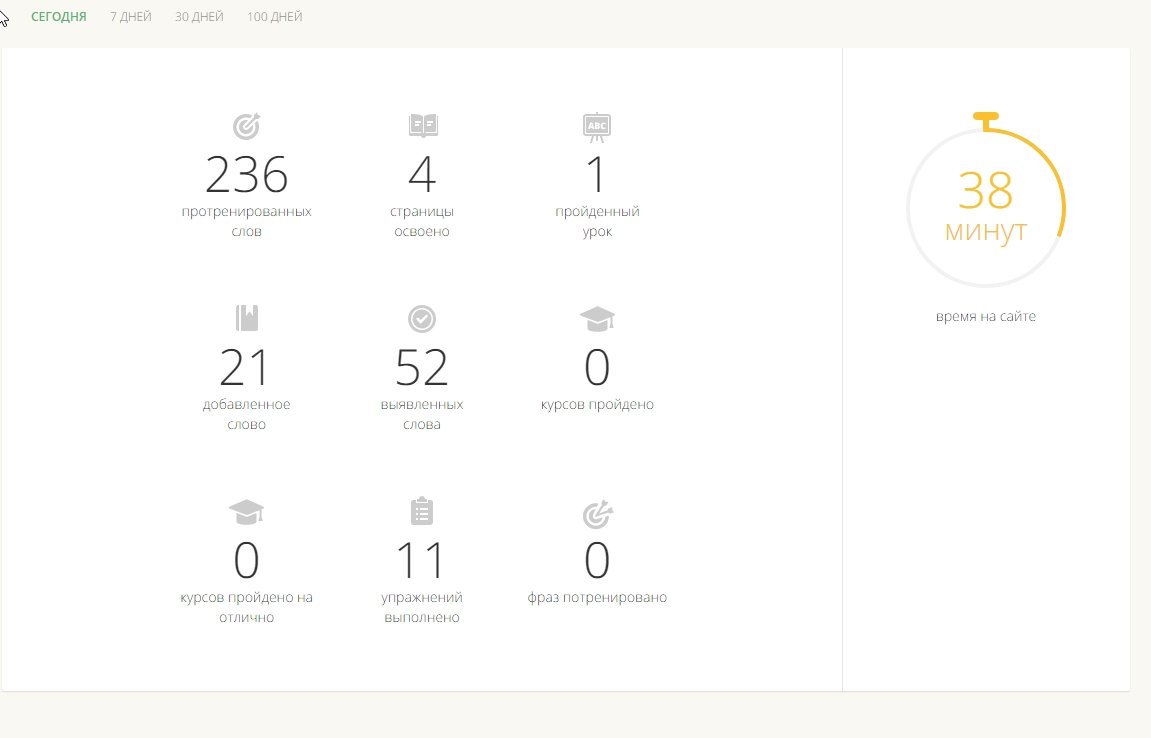Click the checkmark circle icon above выявленных слова
This screenshot has height=738, width=1151.
point(422,319)
